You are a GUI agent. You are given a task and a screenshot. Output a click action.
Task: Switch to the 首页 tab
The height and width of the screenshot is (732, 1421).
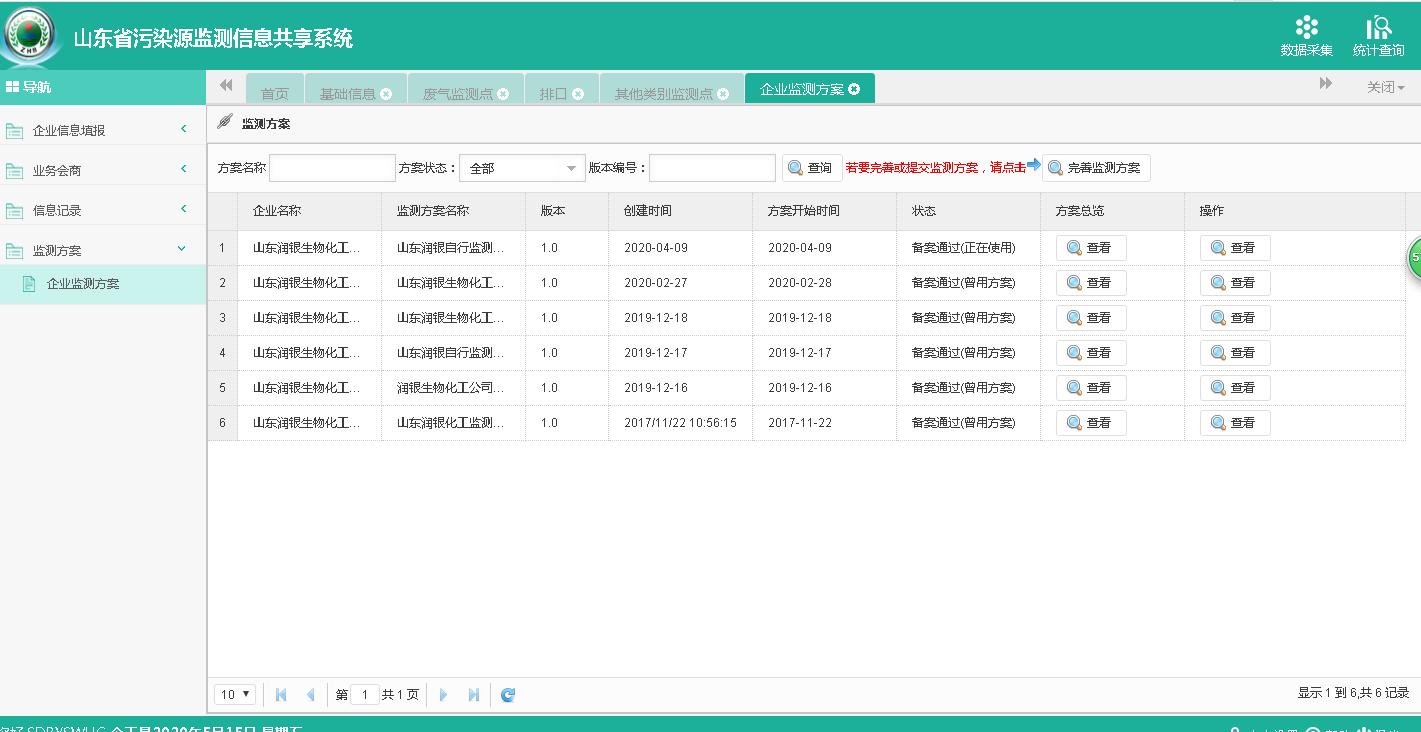click(274, 94)
